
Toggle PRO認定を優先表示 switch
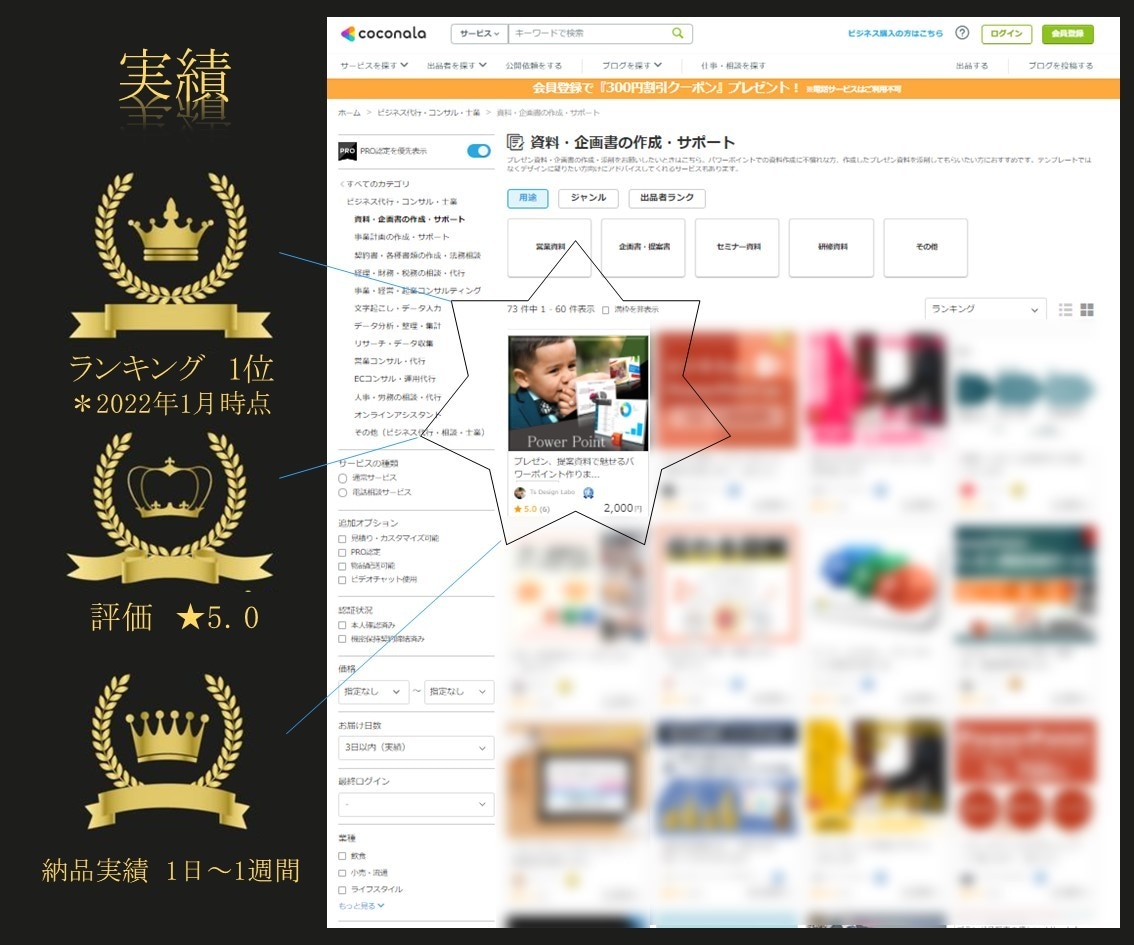(479, 150)
